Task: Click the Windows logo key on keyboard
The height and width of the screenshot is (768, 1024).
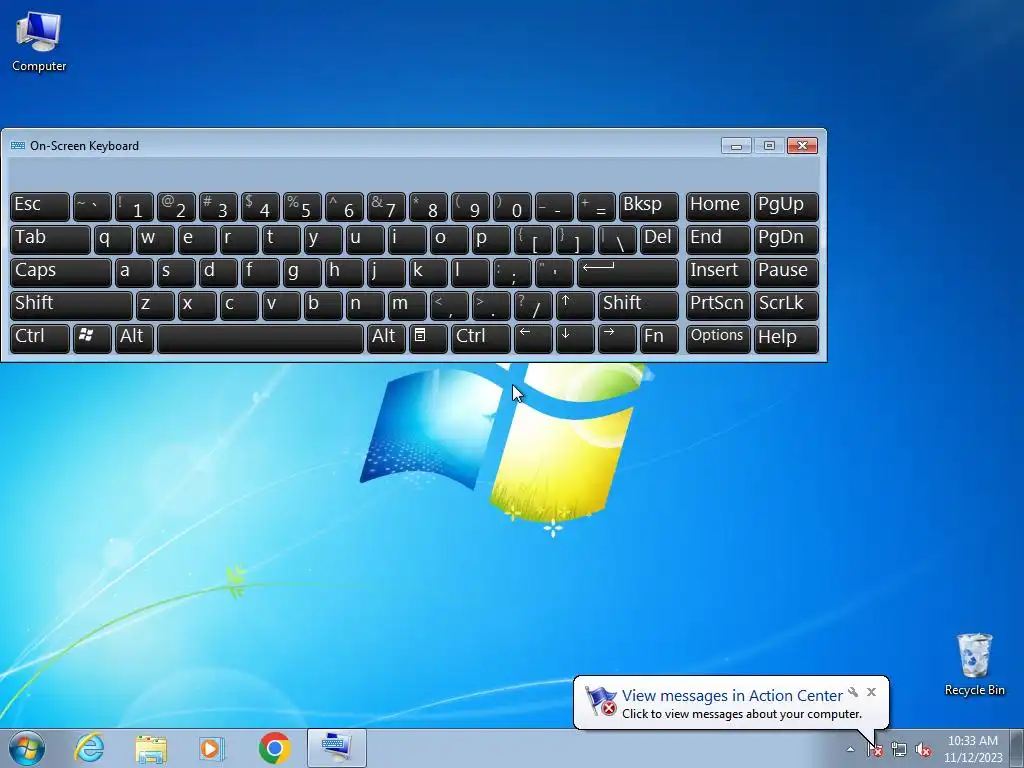Action: pos(92,338)
